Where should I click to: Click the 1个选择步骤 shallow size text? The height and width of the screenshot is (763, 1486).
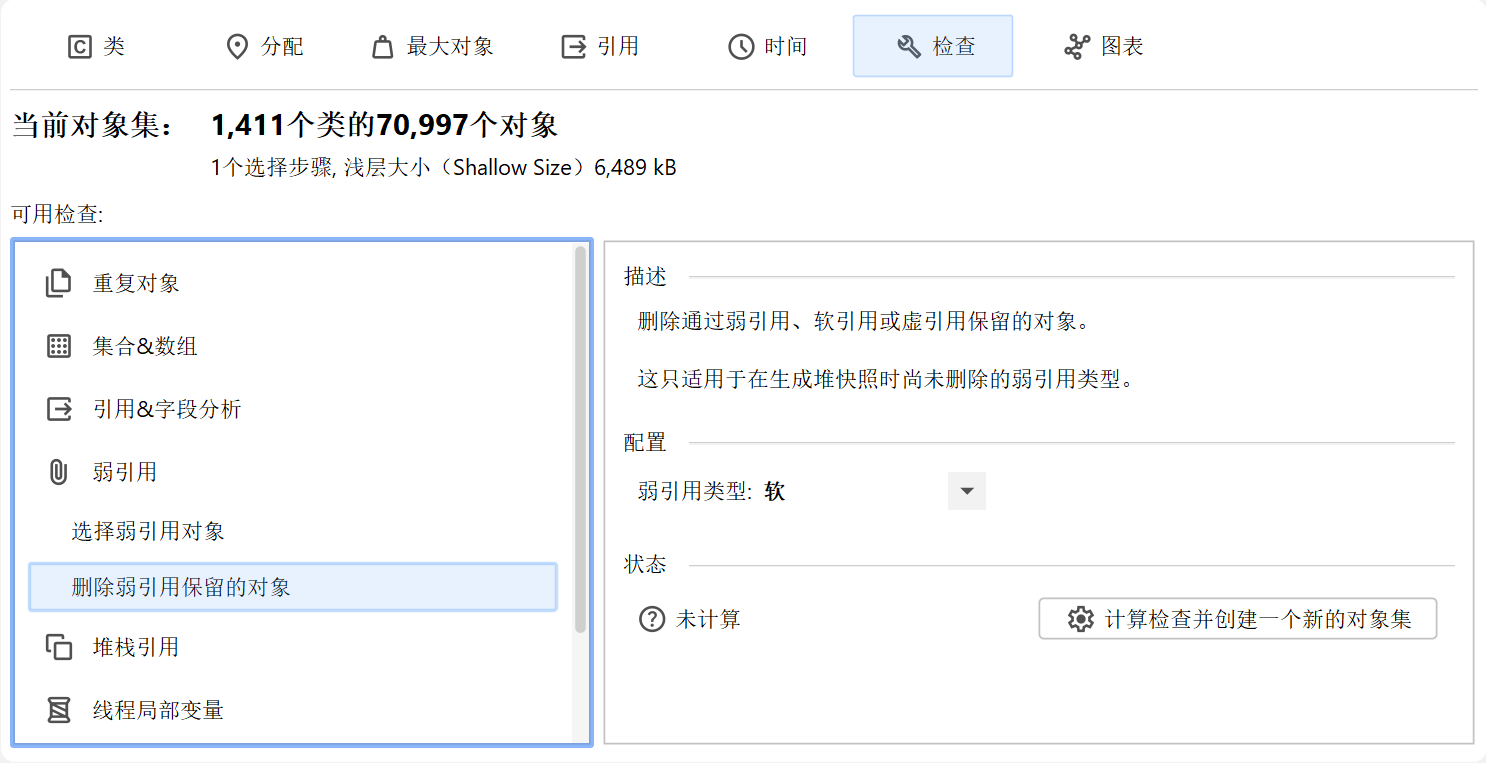[x=444, y=168]
